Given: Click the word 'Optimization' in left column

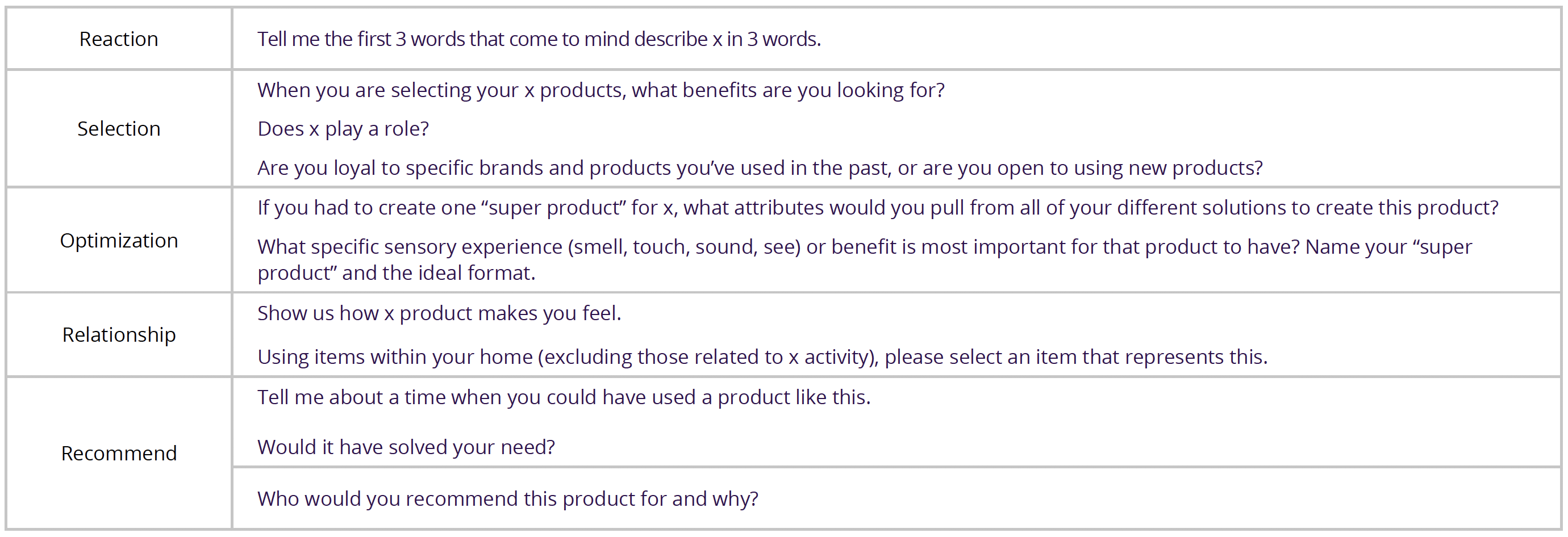Looking at the screenshot, I should coord(119,240).
